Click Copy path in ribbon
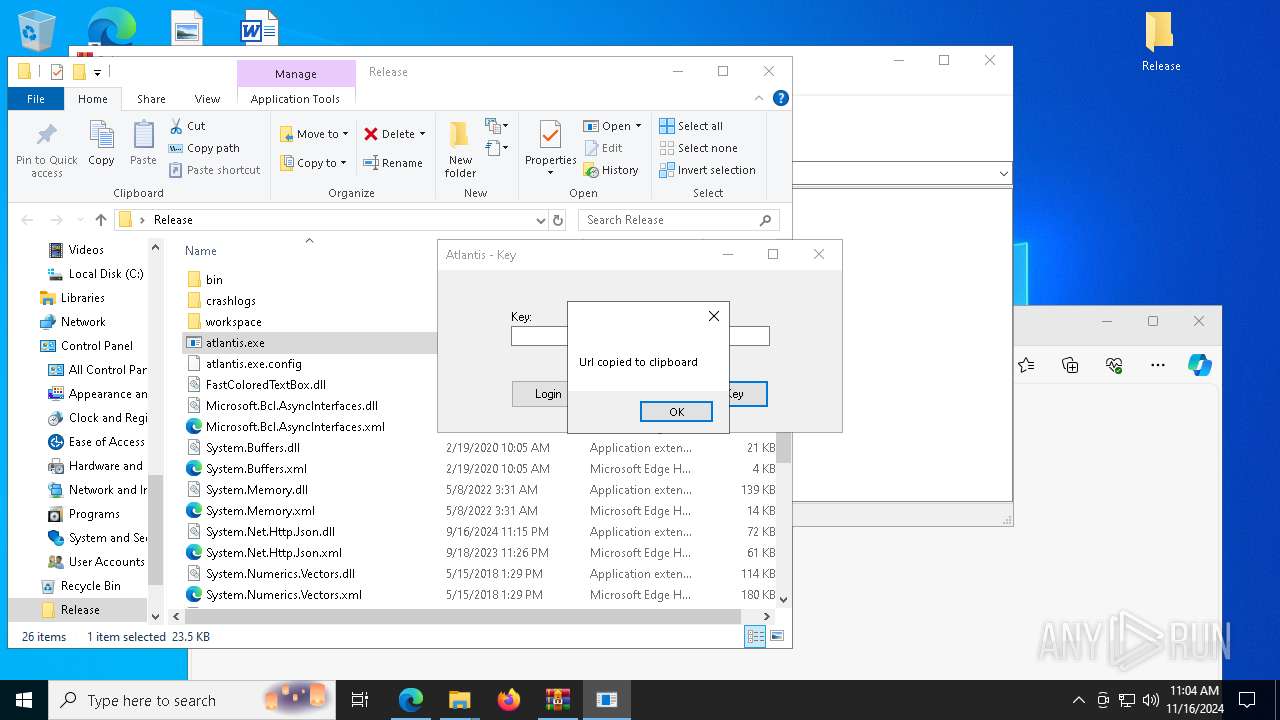This screenshot has width=1280, height=720. (x=204, y=148)
